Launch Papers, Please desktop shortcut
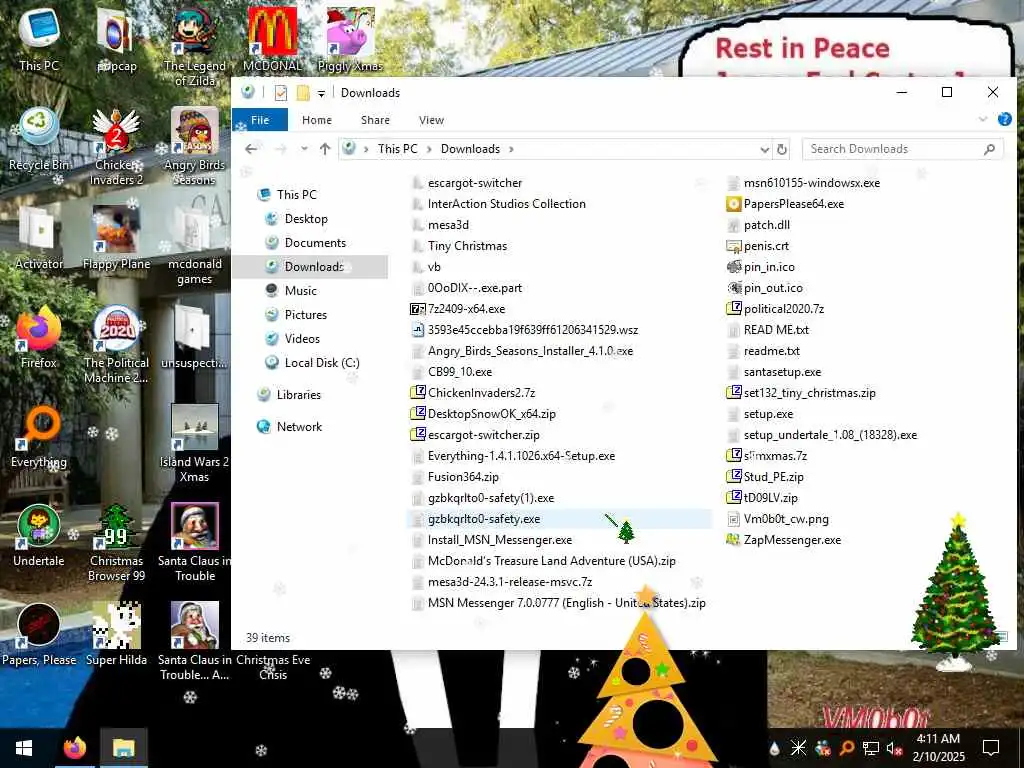Image resolution: width=1024 pixels, height=768 pixels. click(39, 635)
